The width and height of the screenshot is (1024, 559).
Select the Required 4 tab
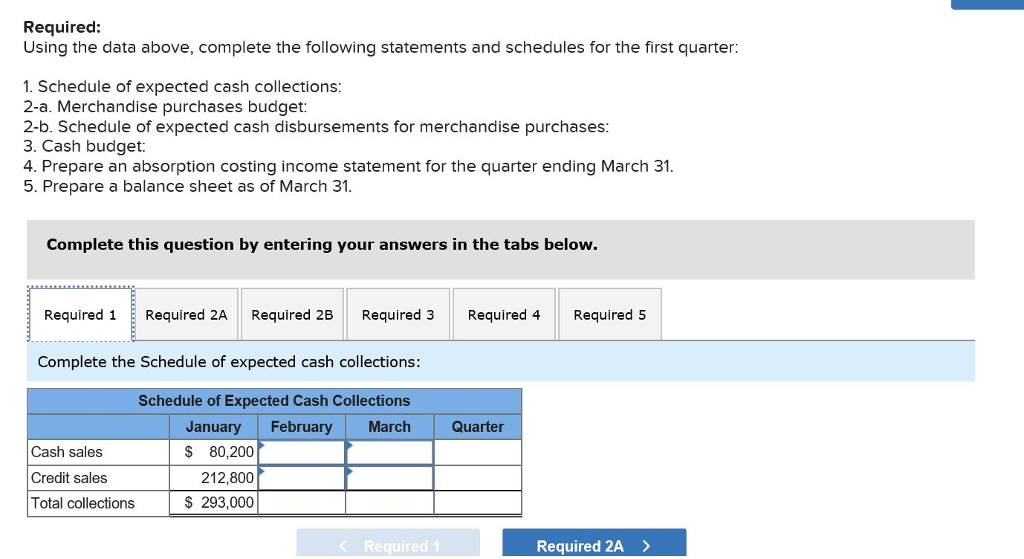point(504,314)
